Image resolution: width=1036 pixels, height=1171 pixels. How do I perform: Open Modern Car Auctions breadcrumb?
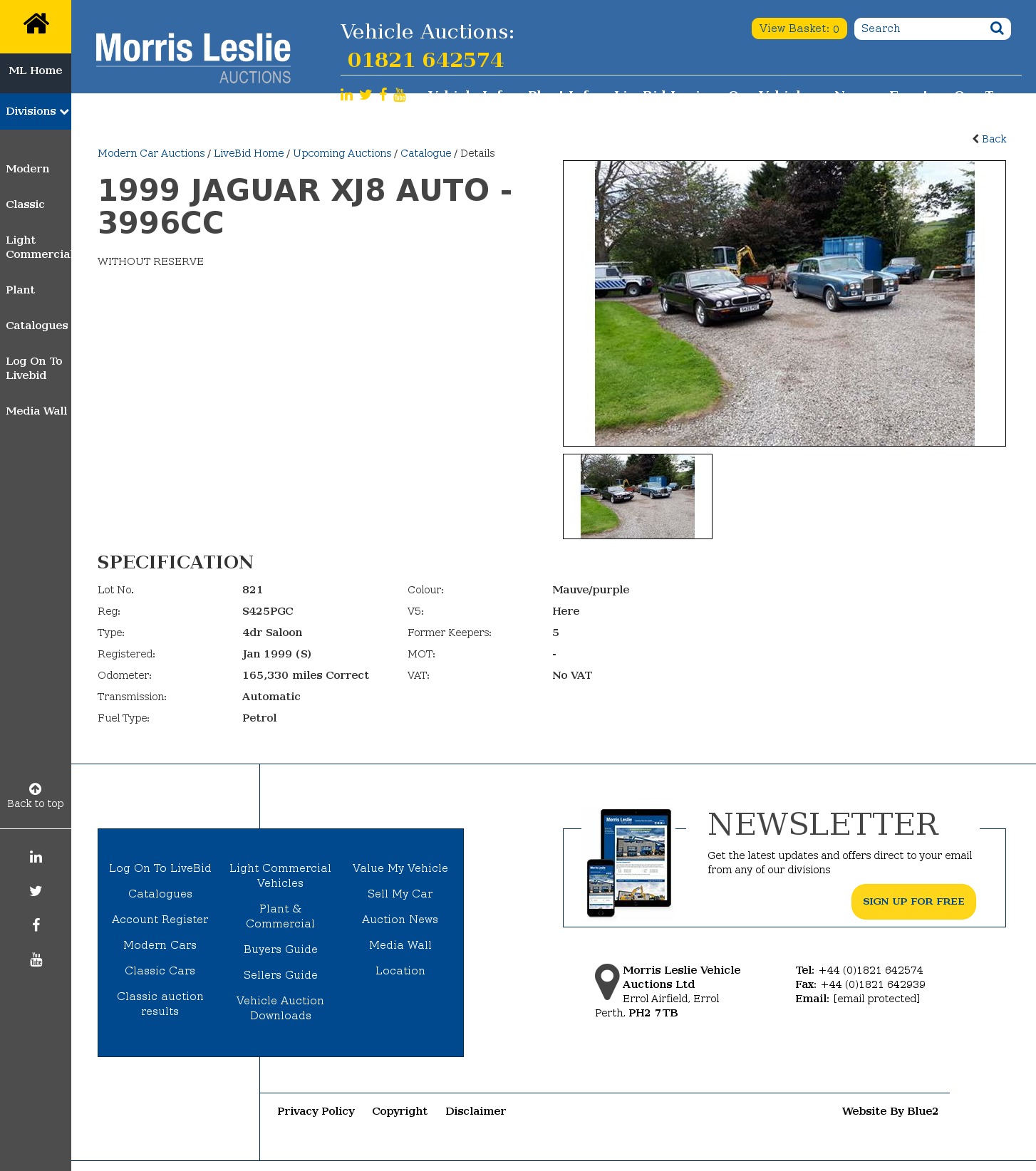coord(151,153)
